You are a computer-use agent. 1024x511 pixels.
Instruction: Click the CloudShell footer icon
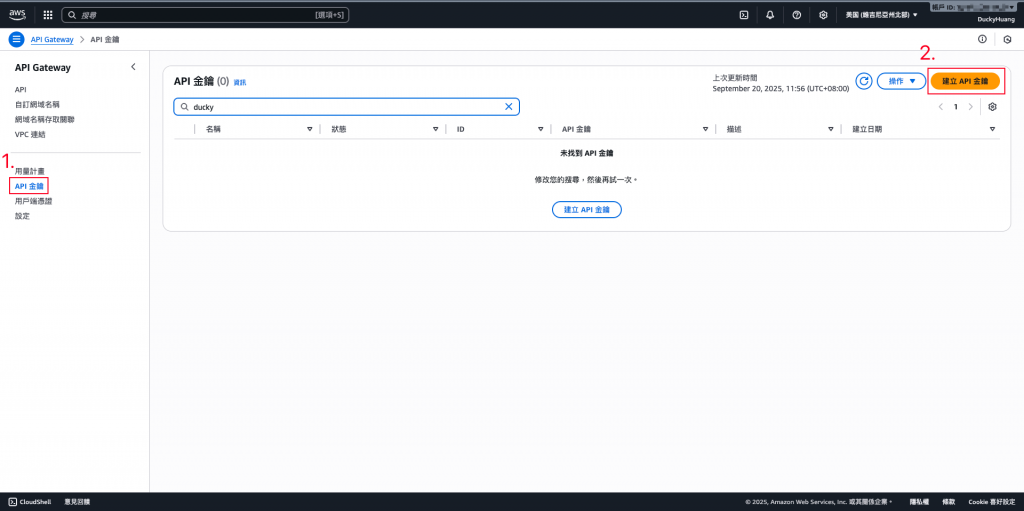(x=12, y=502)
